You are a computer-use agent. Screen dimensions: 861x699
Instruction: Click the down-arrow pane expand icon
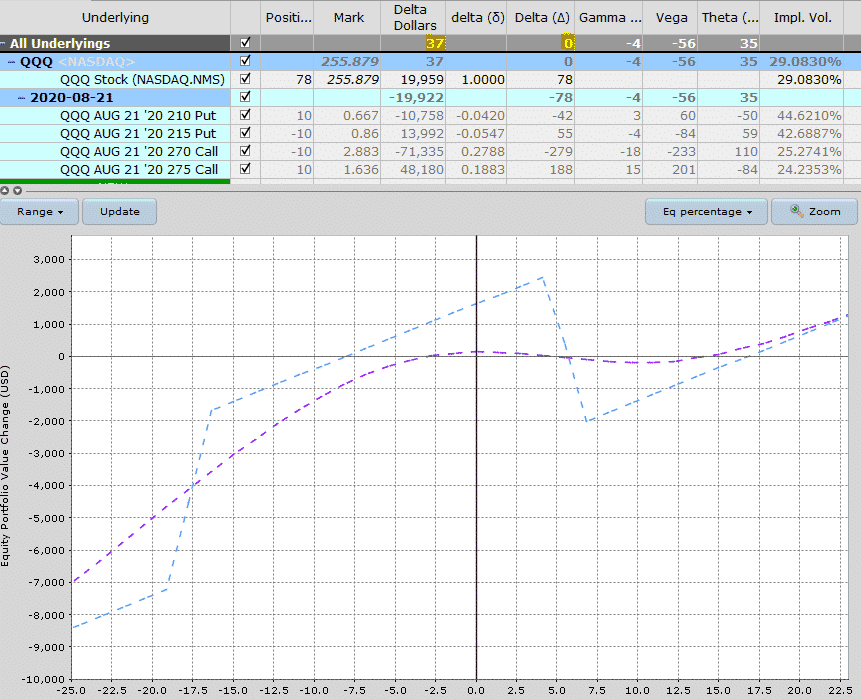18,191
